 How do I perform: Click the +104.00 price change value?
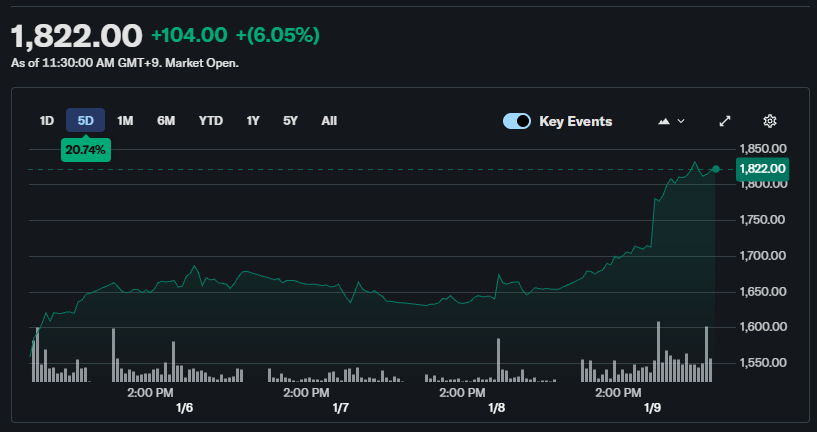189,35
